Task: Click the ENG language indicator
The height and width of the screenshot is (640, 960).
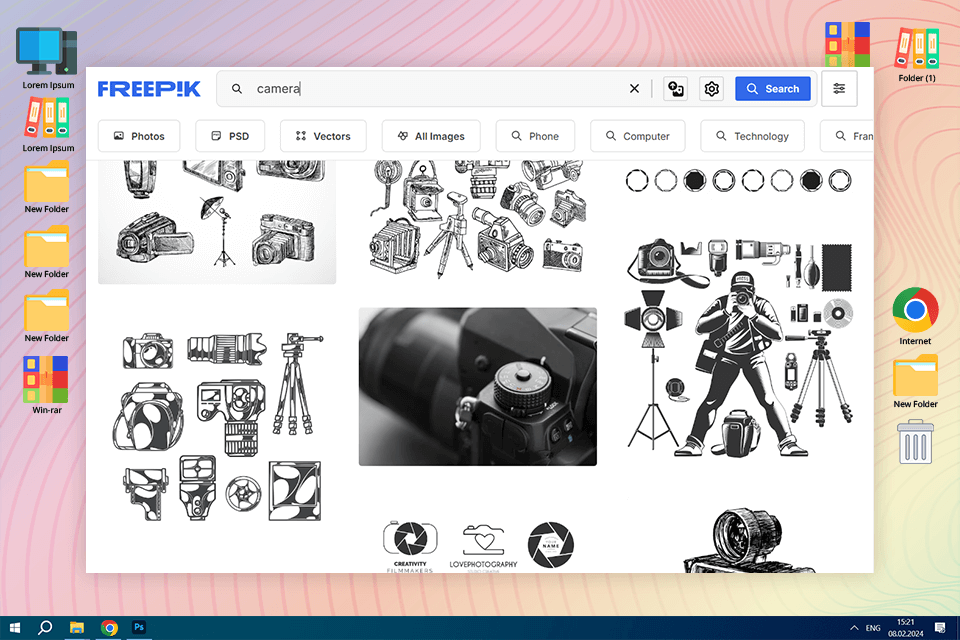Action: click(873, 628)
